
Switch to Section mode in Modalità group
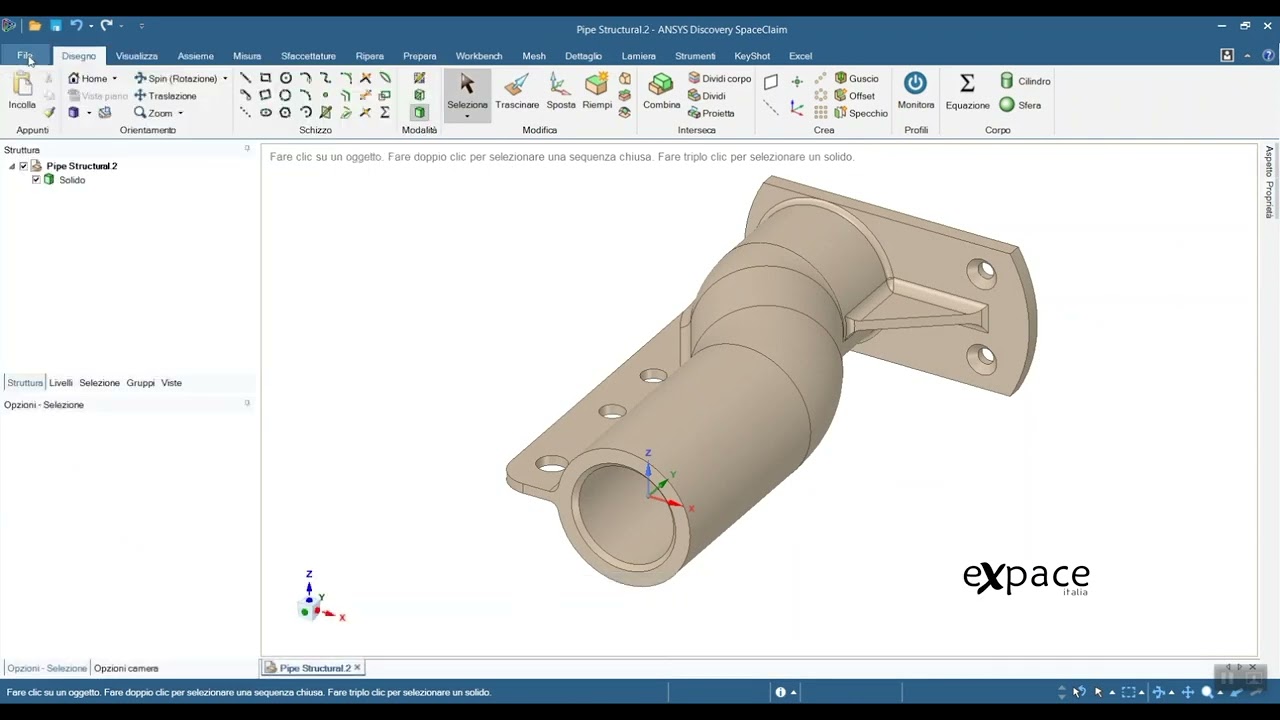(x=419, y=95)
